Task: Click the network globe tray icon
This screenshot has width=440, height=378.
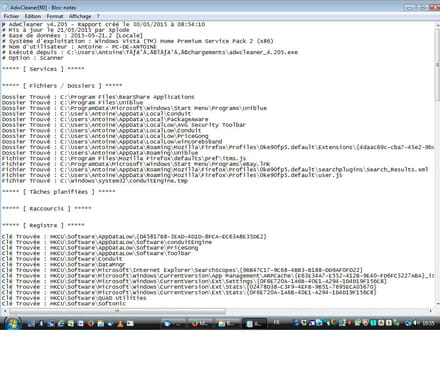Action: (x=409, y=323)
